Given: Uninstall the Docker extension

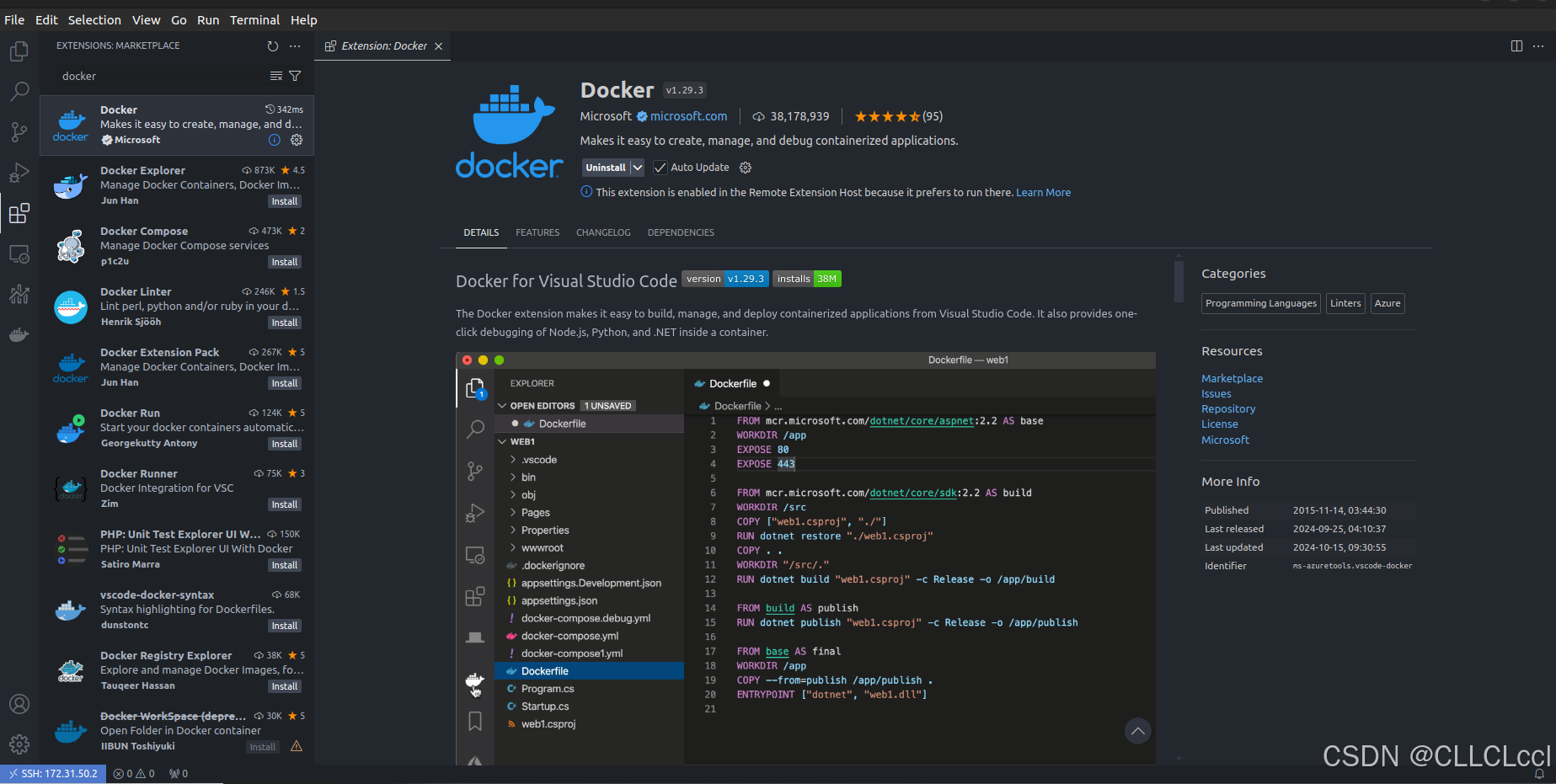Looking at the screenshot, I should (x=606, y=168).
